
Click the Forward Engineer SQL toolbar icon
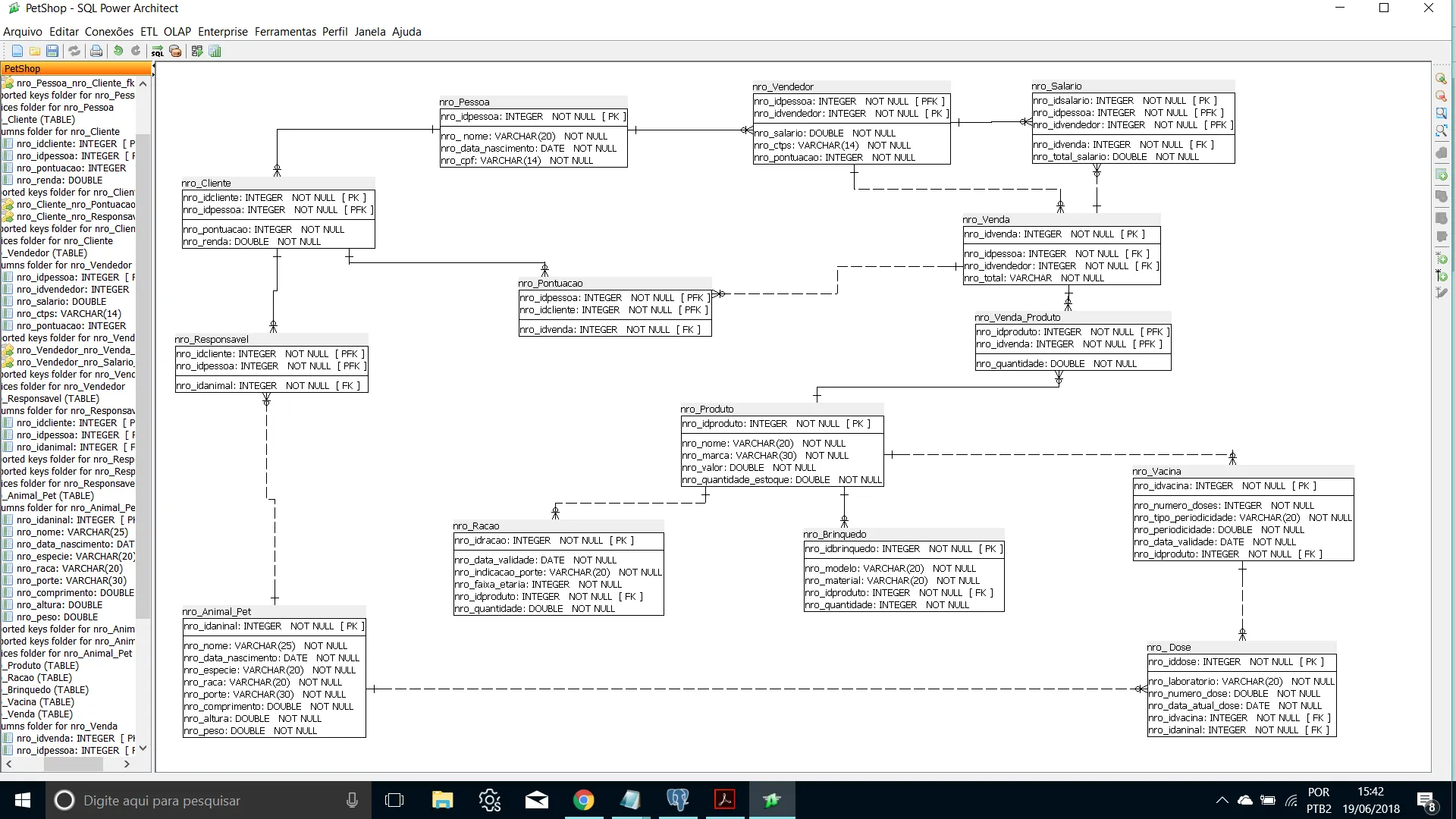coord(157,52)
